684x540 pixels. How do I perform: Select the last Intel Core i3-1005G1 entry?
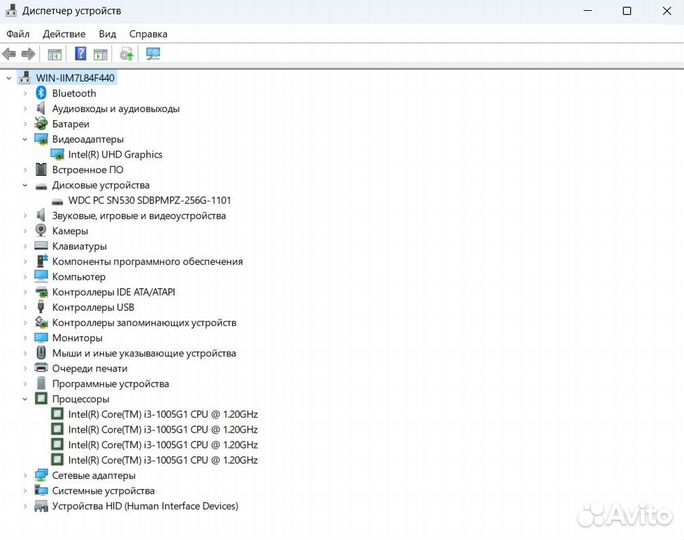163,460
